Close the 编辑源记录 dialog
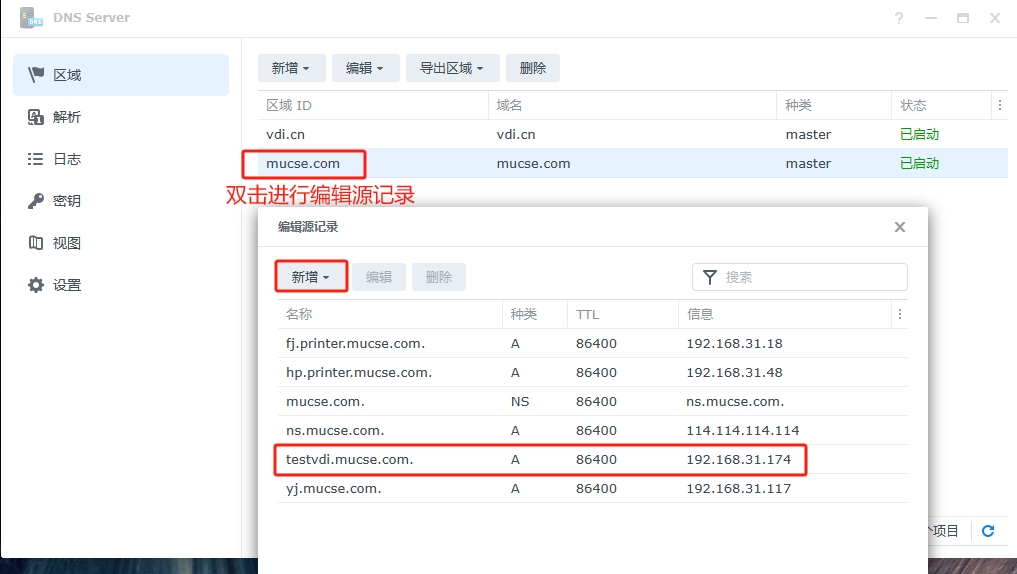 pyautogui.click(x=899, y=227)
